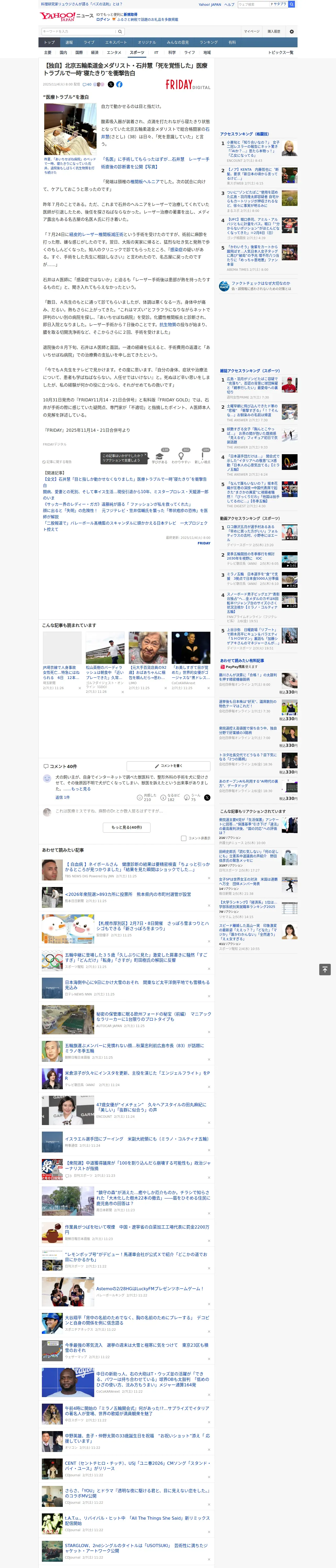Open the article's comment count icon (40)

tap(87, 85)
